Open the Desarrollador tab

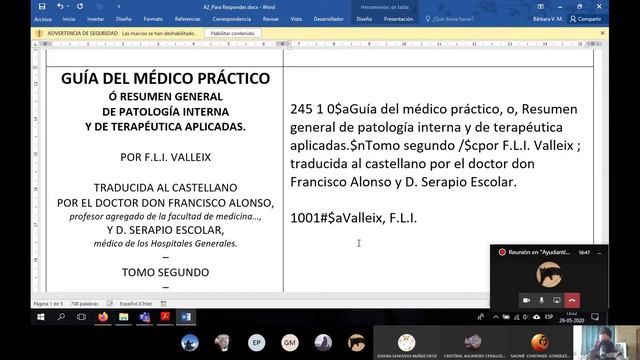pyautogui.click(x=329, y=19)
